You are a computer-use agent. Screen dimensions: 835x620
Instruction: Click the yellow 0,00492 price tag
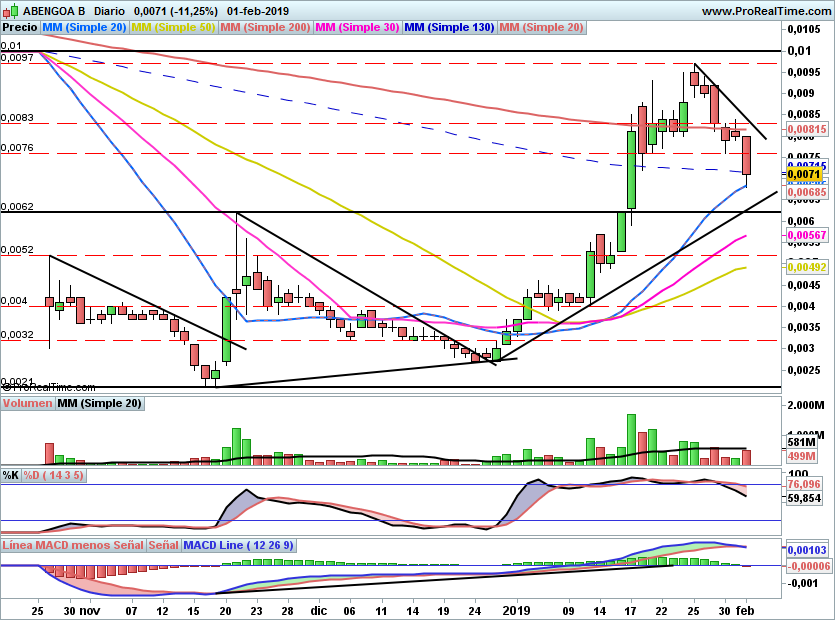(x=805, y=268)
